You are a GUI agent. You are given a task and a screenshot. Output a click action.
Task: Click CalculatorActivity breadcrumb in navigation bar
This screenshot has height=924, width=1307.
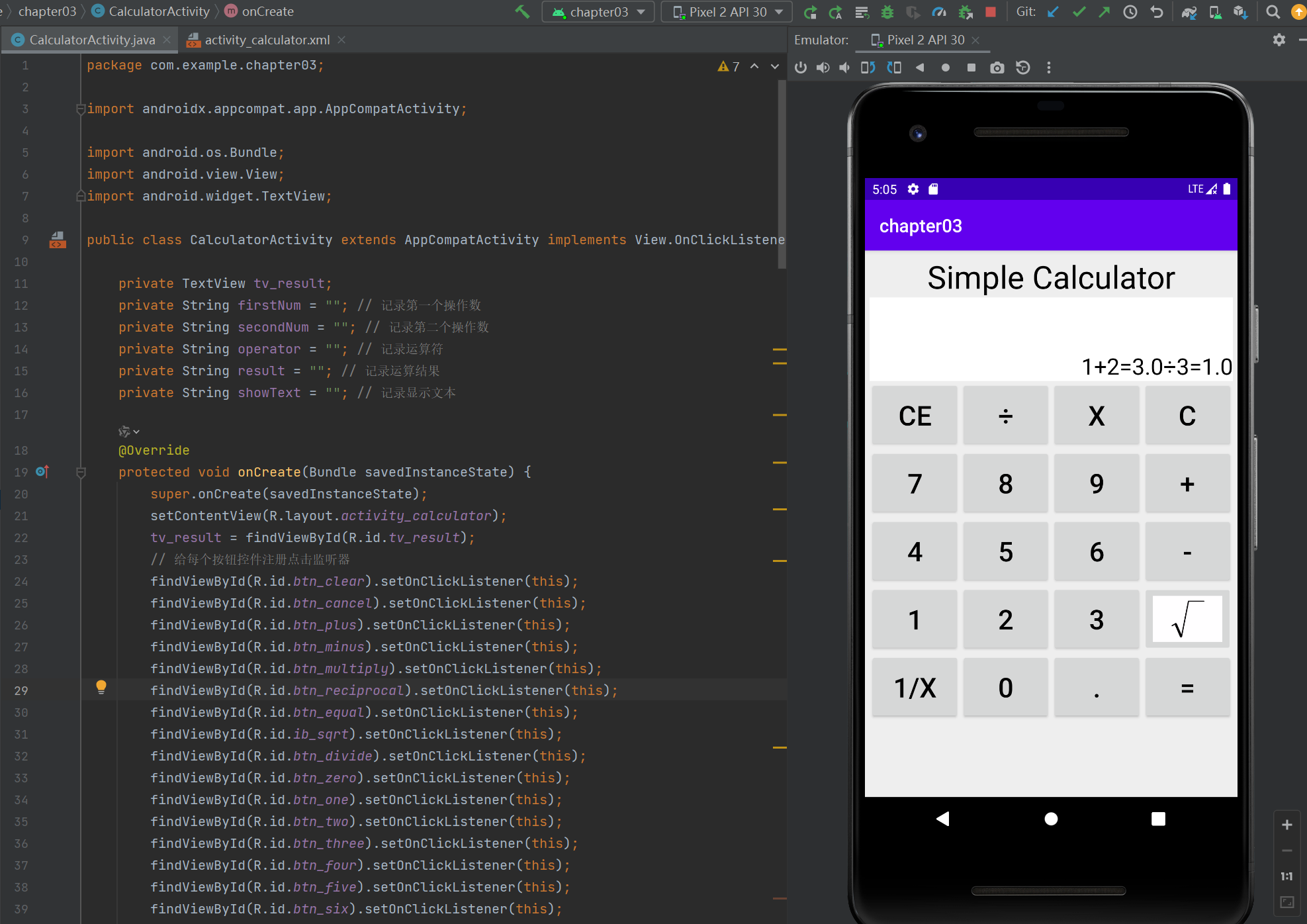coord(151,11)
